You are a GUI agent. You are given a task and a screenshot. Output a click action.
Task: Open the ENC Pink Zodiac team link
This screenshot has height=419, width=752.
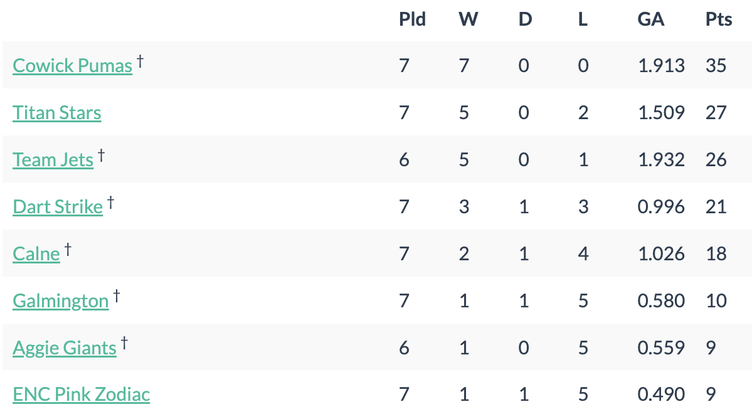tap(81, 394)
